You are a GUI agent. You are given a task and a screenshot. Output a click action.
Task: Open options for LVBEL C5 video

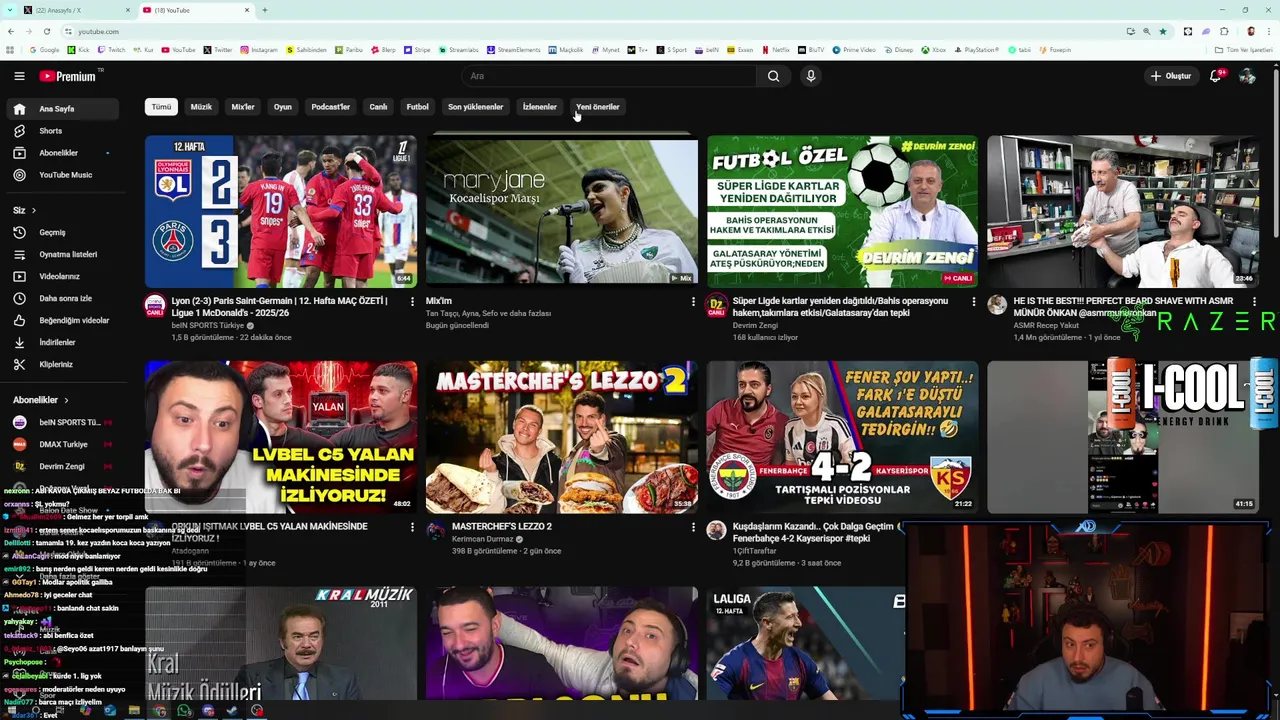[x=412, y=527]
